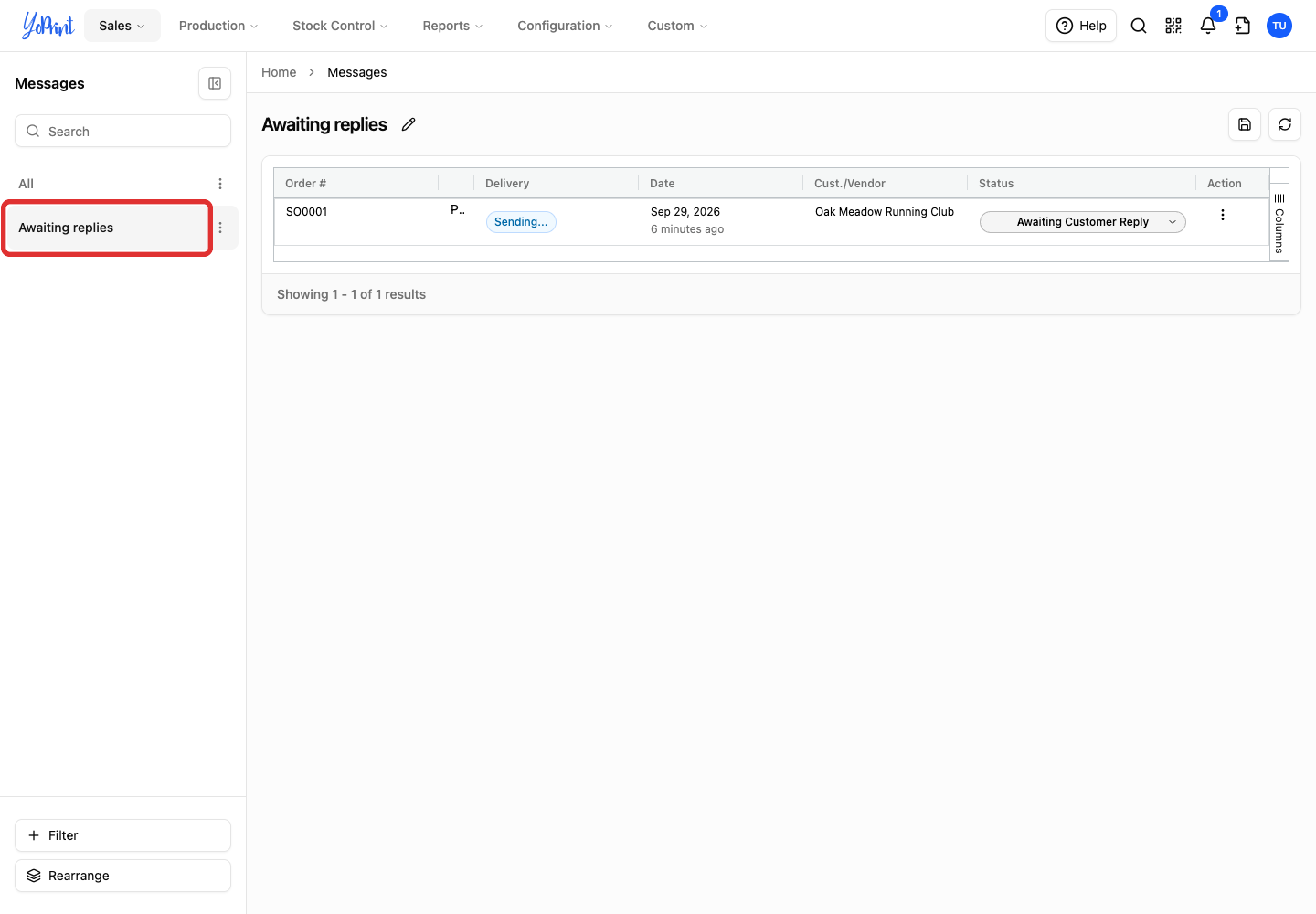Screen dimensions: 1316x914
Task: Collapse the Messages sidebar panel icon
Action: [x=215, y=83]
